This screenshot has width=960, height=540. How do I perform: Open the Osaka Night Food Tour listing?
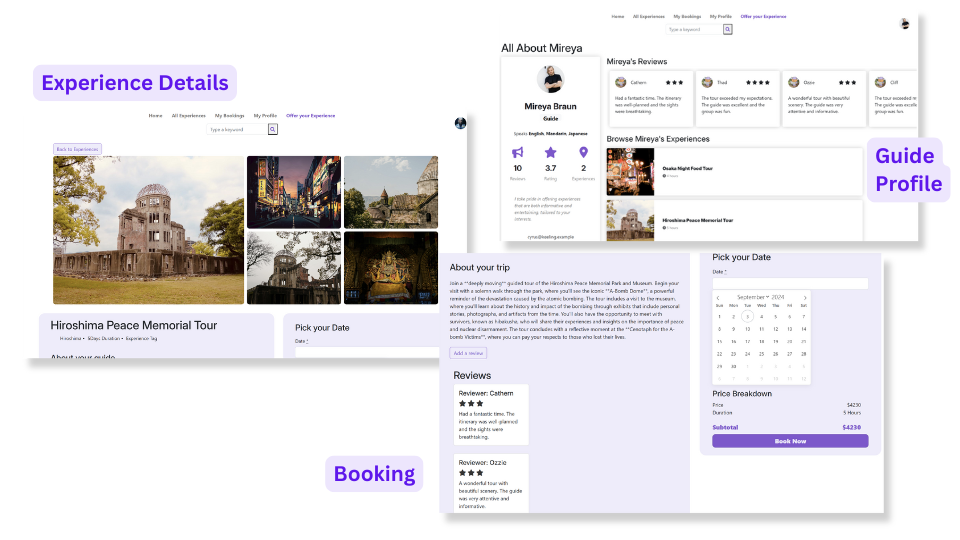pos(734,172)
